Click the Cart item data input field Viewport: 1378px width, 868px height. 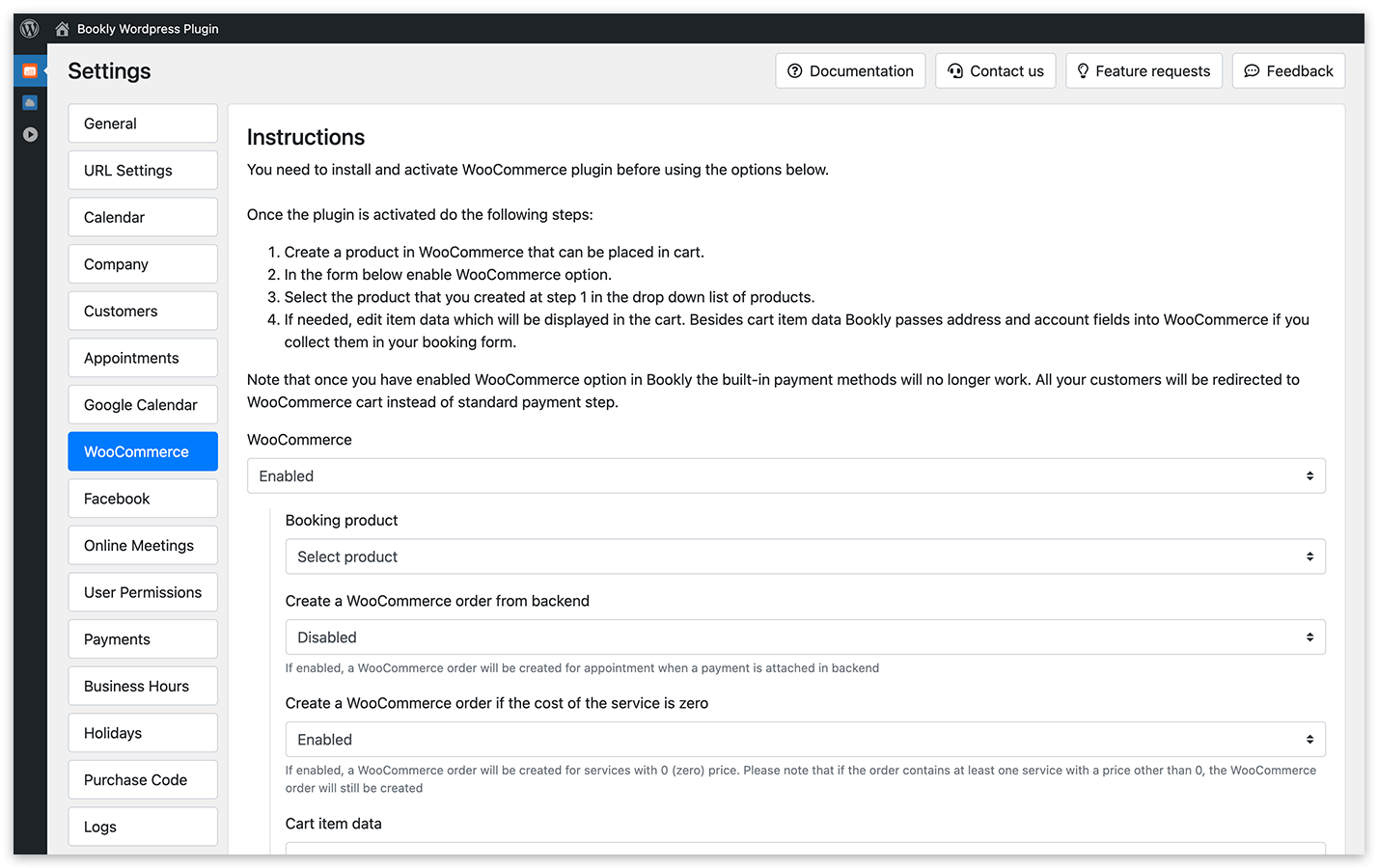click(805, 848)
